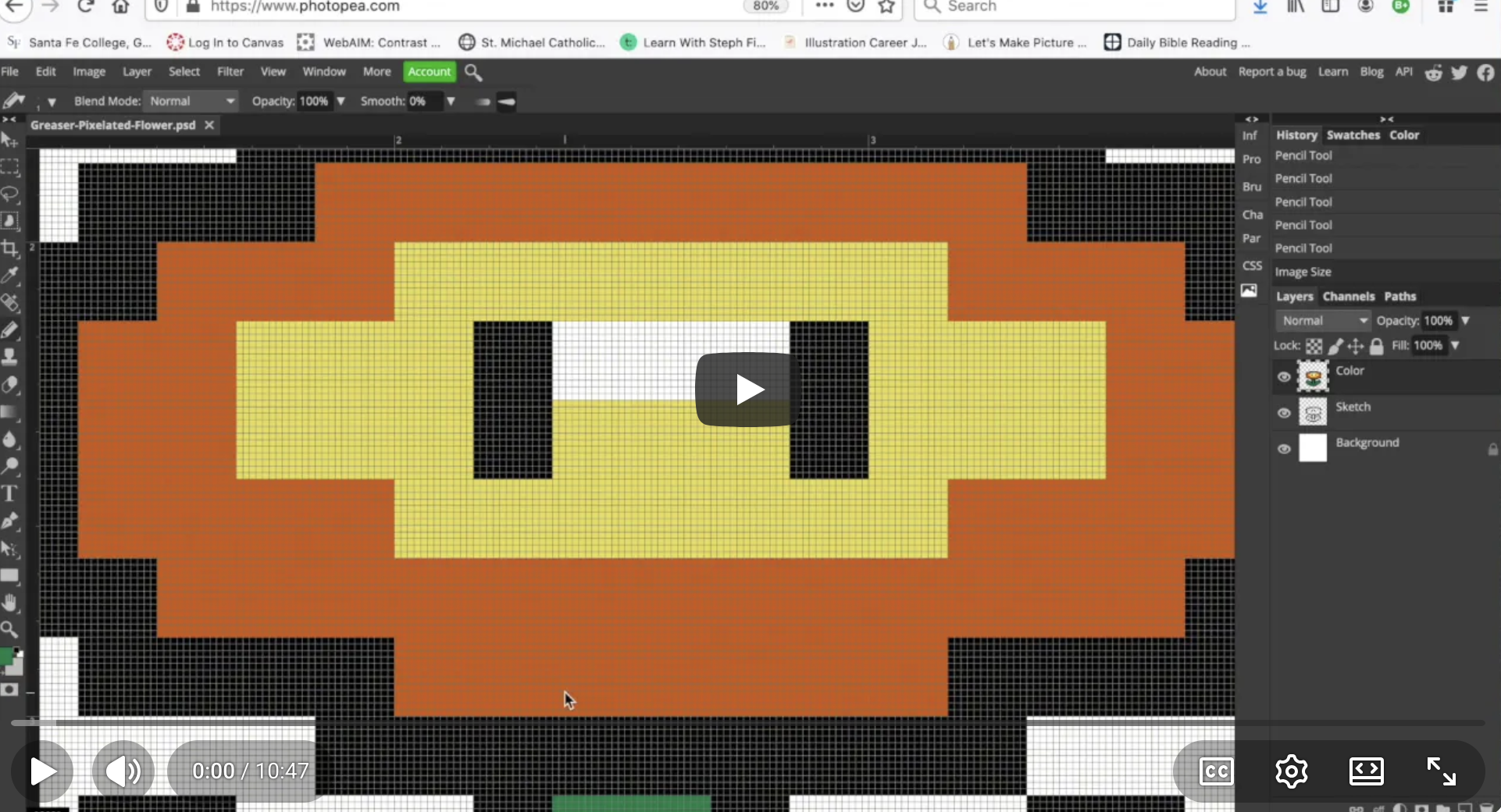Viewport: 1501px width, 812px height.
Task: Select the Eraser tool
Action: click(9, 384)
